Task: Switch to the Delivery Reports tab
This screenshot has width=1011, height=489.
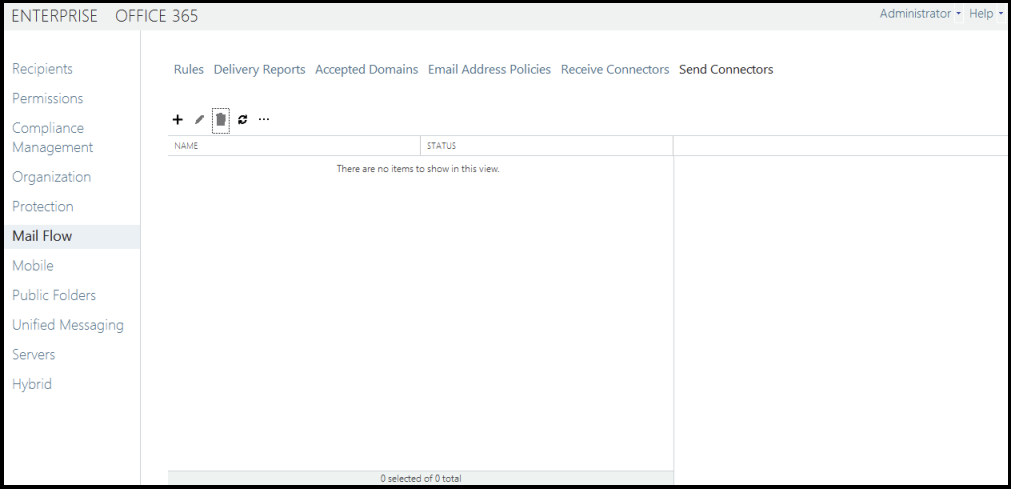Action: [259, 70]
